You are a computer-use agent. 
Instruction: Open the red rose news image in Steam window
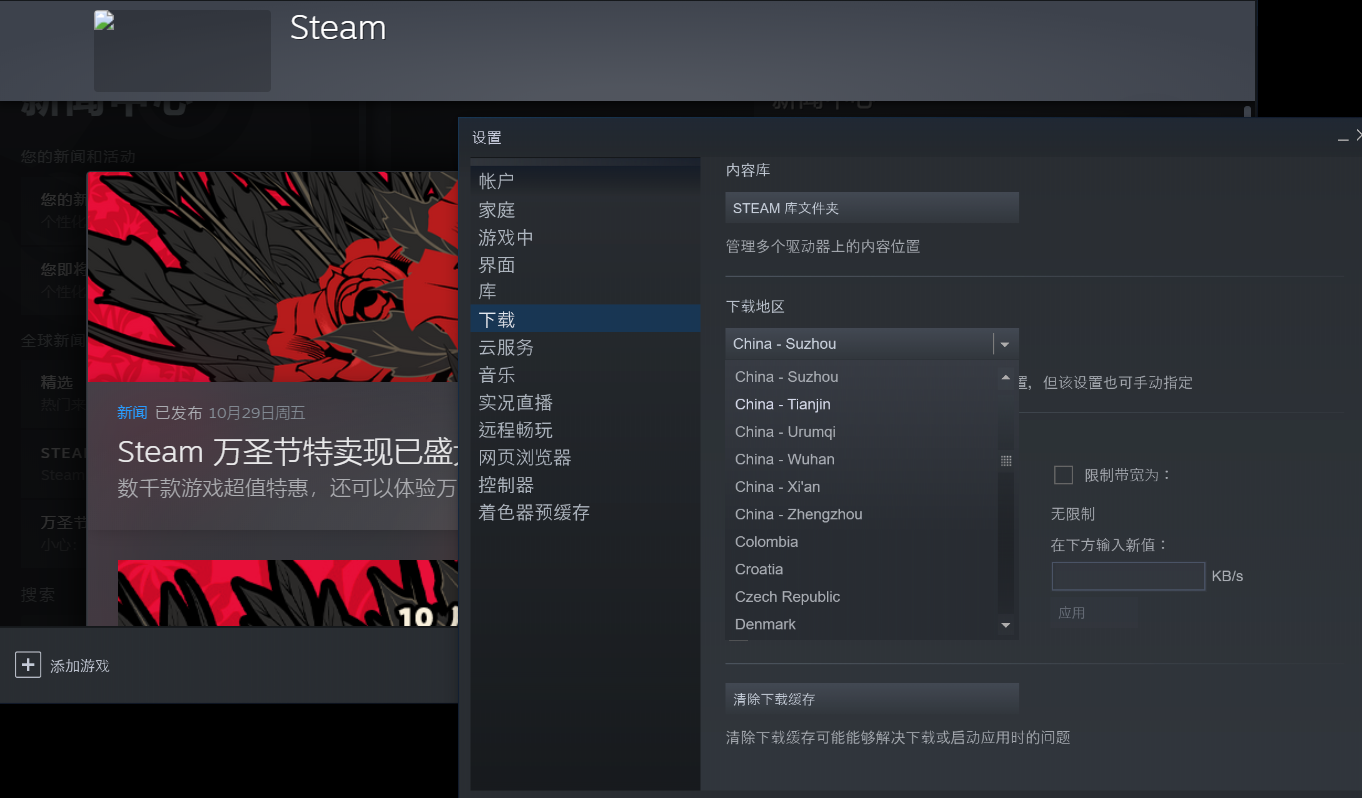272,277
